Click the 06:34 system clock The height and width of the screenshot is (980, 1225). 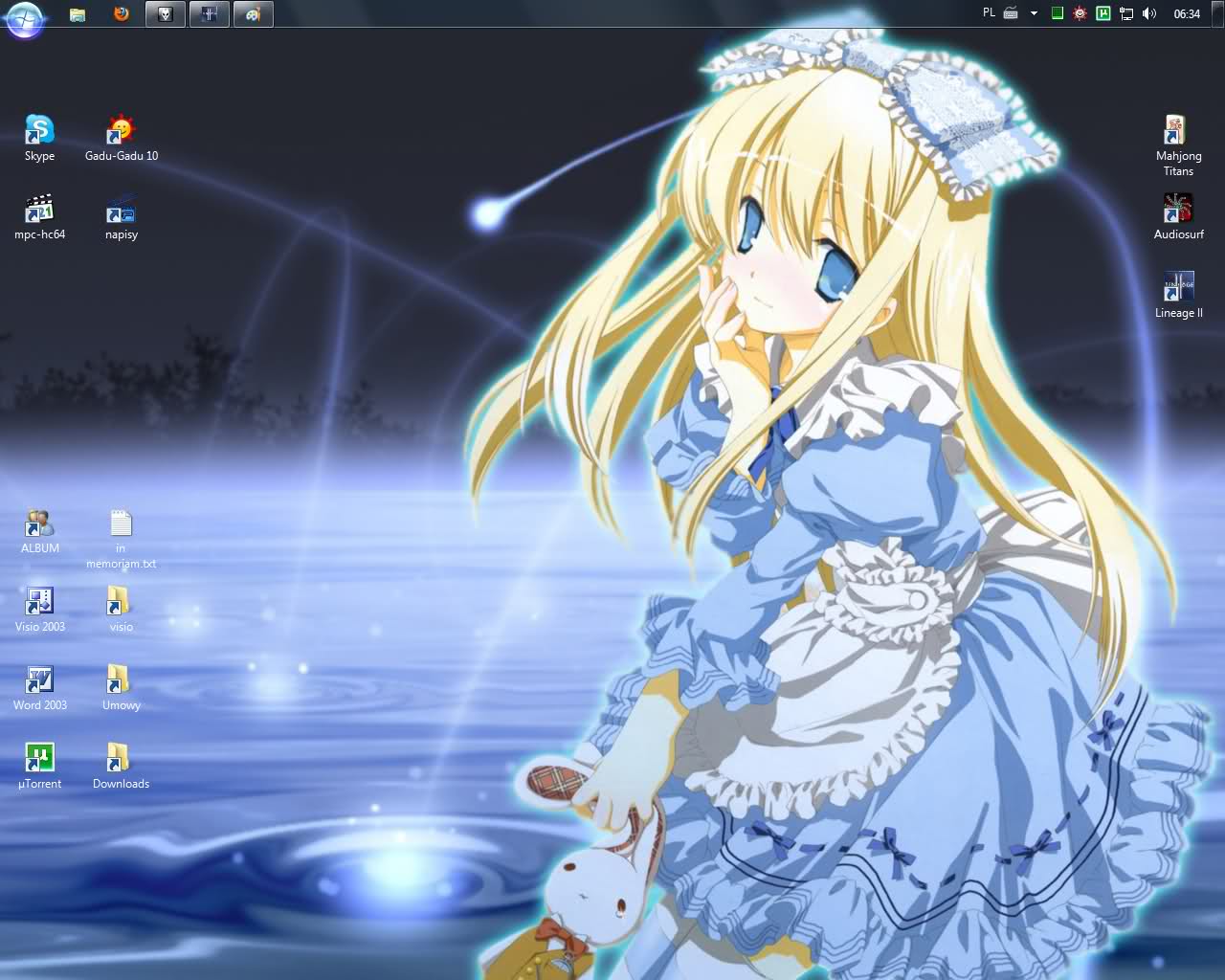click(1187, 13)
